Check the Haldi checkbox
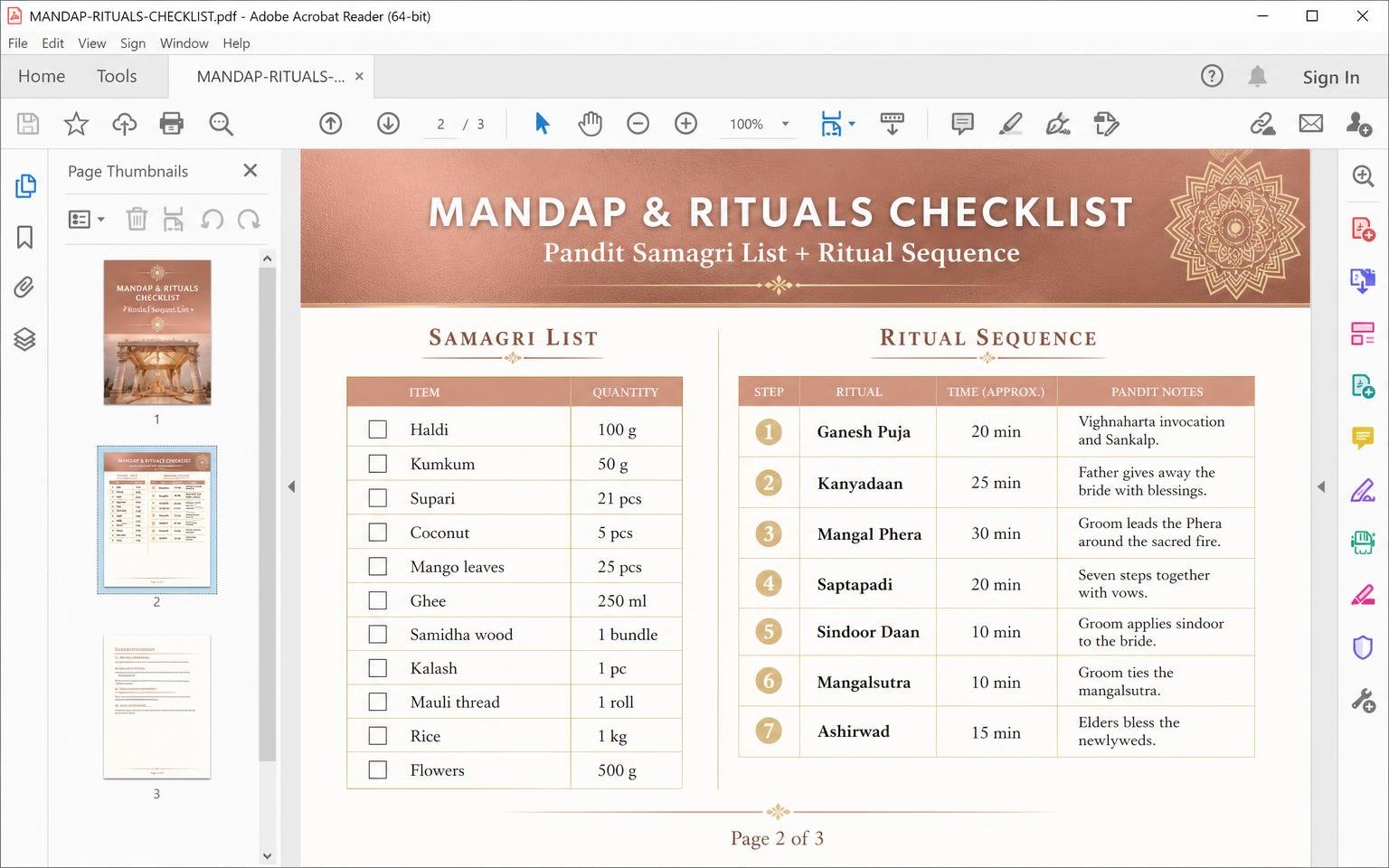 pos(378,429)
